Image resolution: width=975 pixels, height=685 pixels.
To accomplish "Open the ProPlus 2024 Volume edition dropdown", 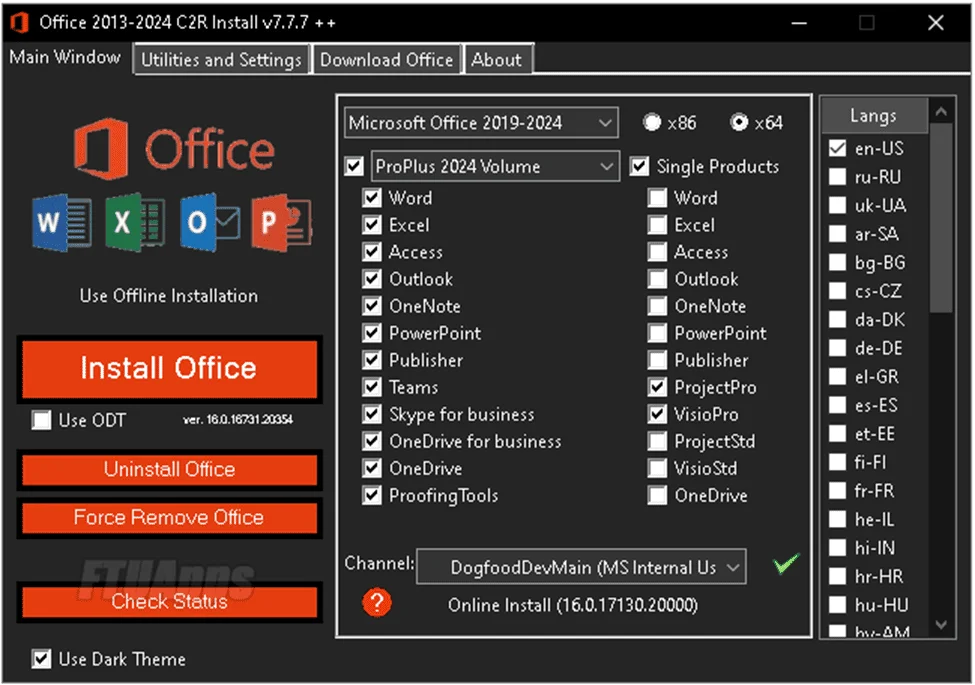I will (x=495, y=167).
